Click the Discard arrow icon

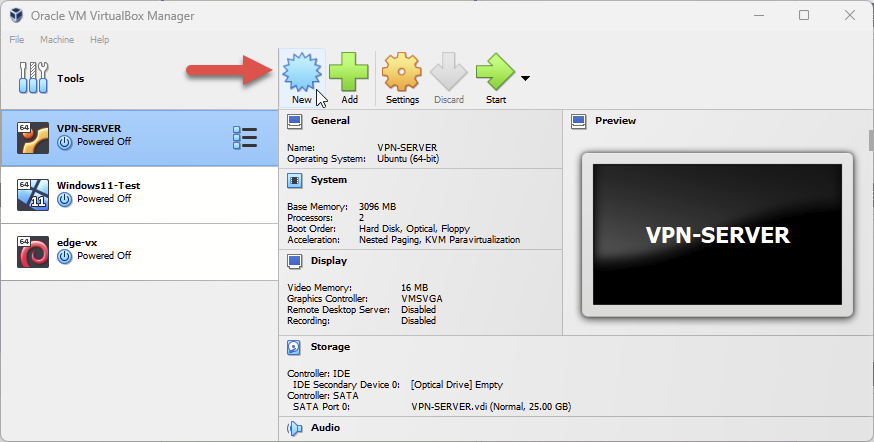coord(449,72)
